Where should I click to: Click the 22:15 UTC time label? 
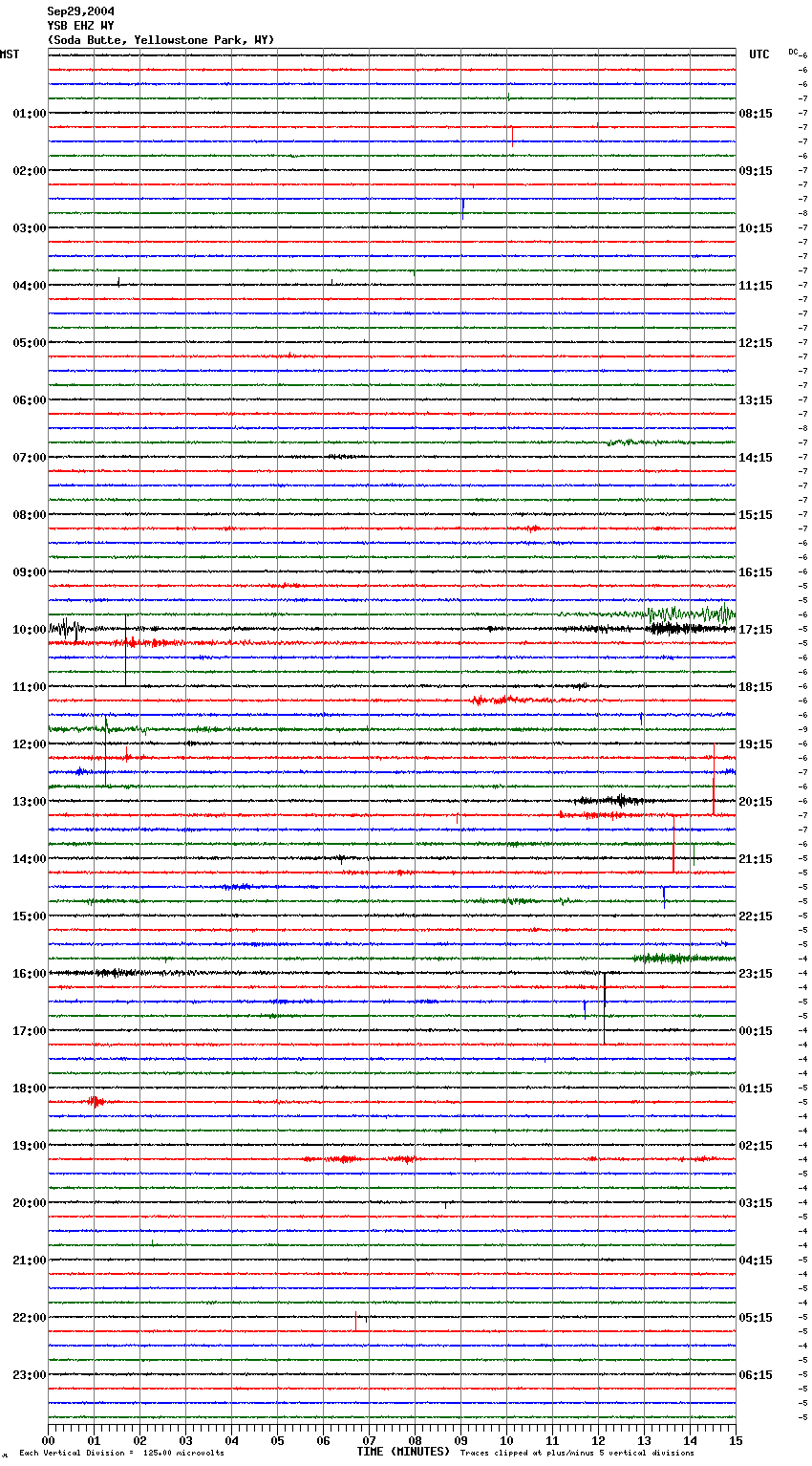tap(756, 916)
